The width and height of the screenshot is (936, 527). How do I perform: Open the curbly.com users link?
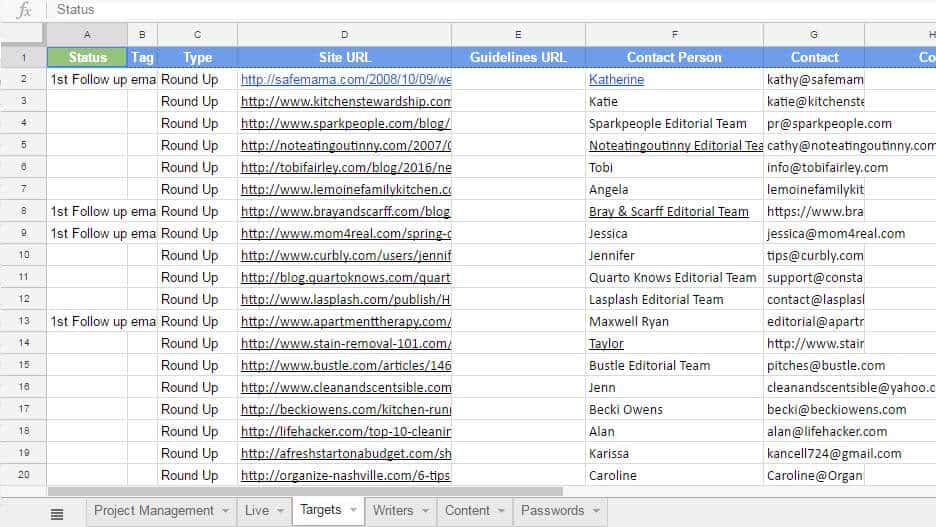point(346,255)
